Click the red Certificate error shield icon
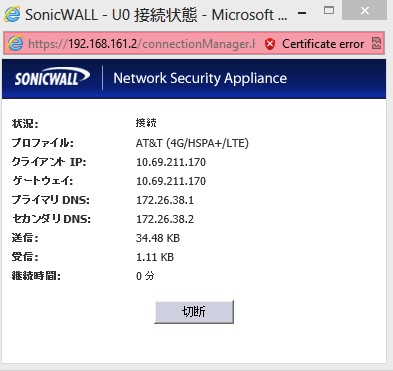 point(270,44)
